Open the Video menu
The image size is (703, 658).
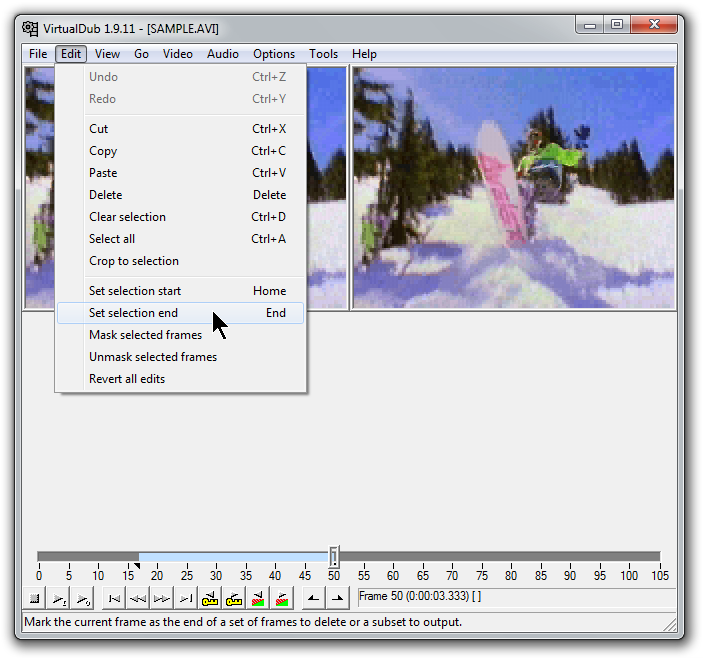coord(177,54)
